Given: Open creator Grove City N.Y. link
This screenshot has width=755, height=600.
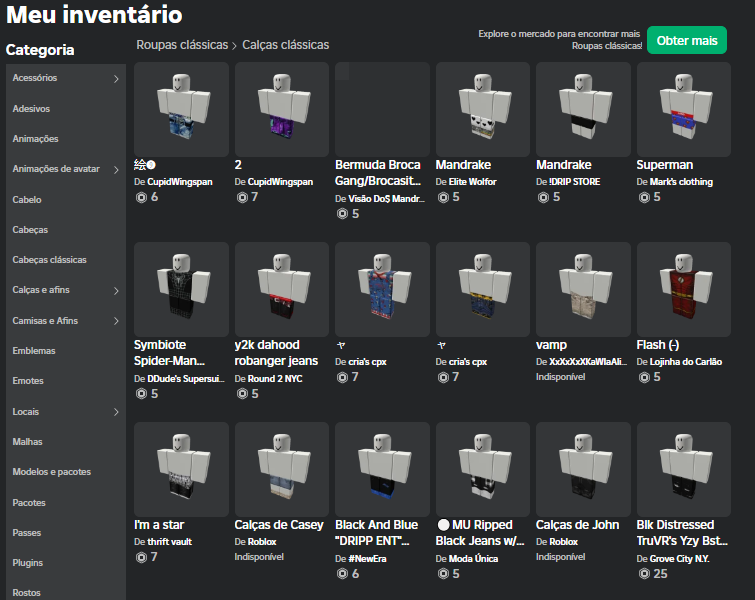Looking at the screenshot, I should point(679,559).
